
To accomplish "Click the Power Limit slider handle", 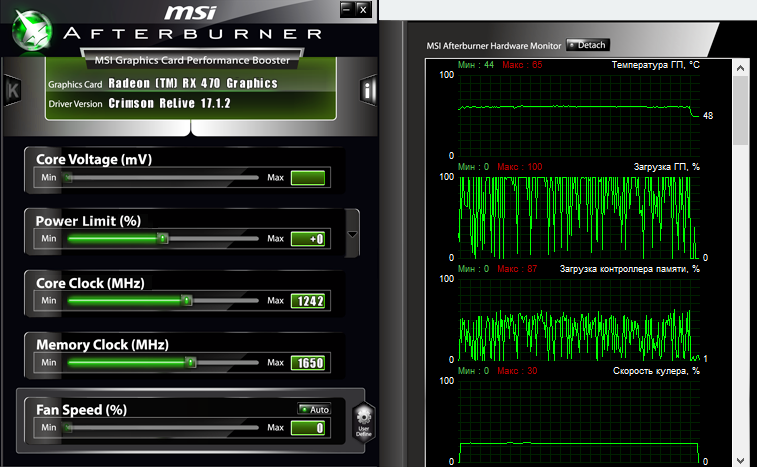I will pos(163,239).
